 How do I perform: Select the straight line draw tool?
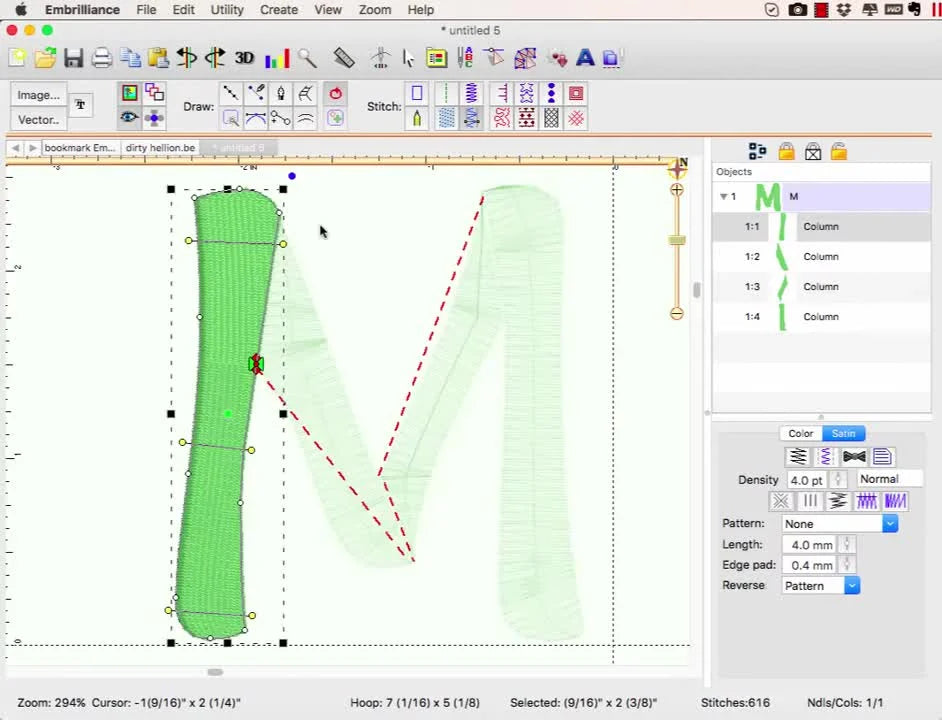tap(231, 93)
